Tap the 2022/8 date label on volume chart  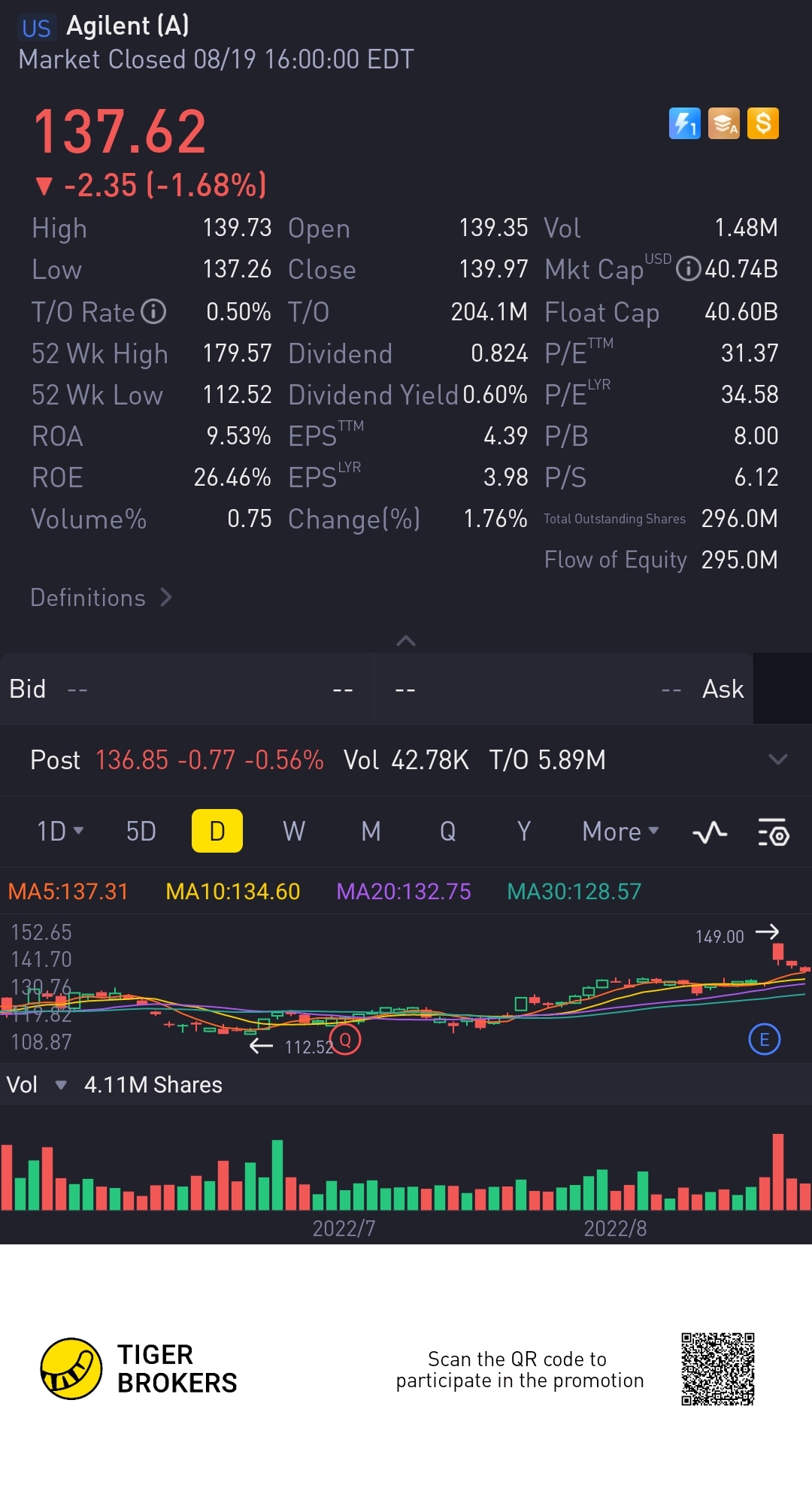click(615, 1229)
